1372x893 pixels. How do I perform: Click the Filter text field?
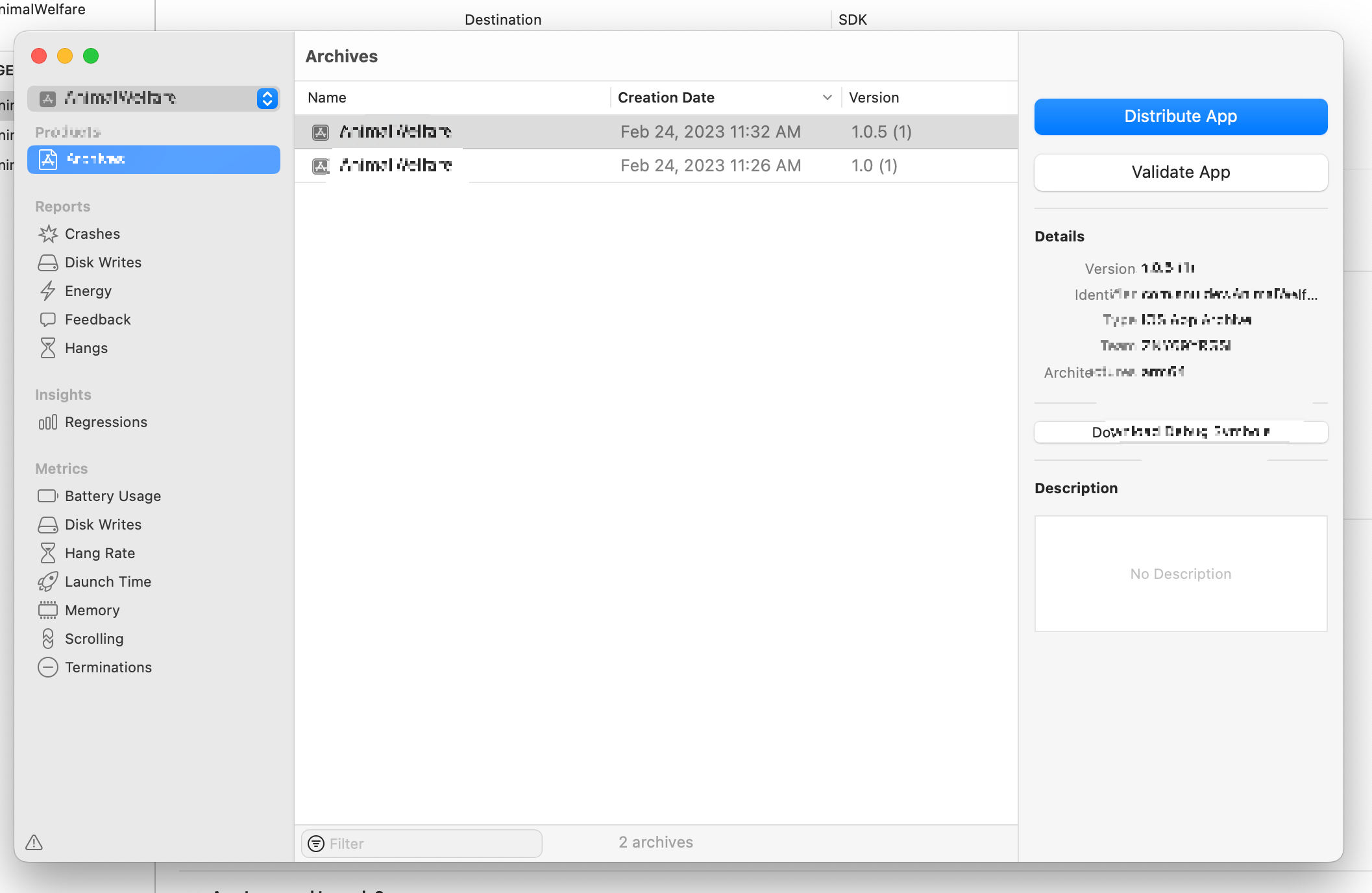pos(432,843)
